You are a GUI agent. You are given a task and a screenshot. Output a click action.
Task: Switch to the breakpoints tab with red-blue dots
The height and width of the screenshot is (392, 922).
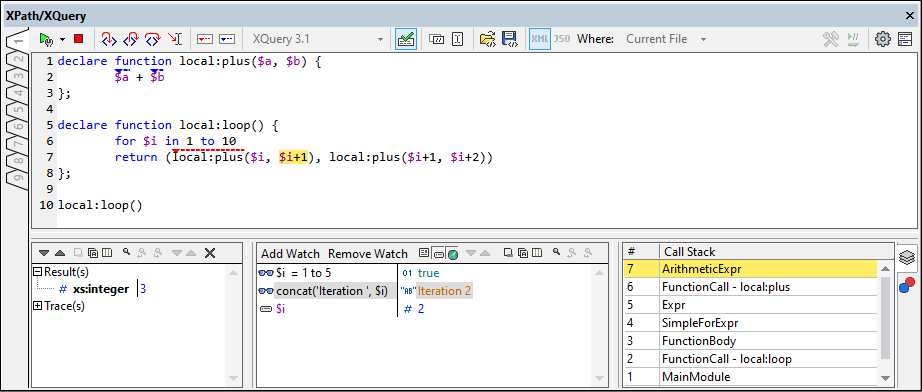(x=907, y=285)
